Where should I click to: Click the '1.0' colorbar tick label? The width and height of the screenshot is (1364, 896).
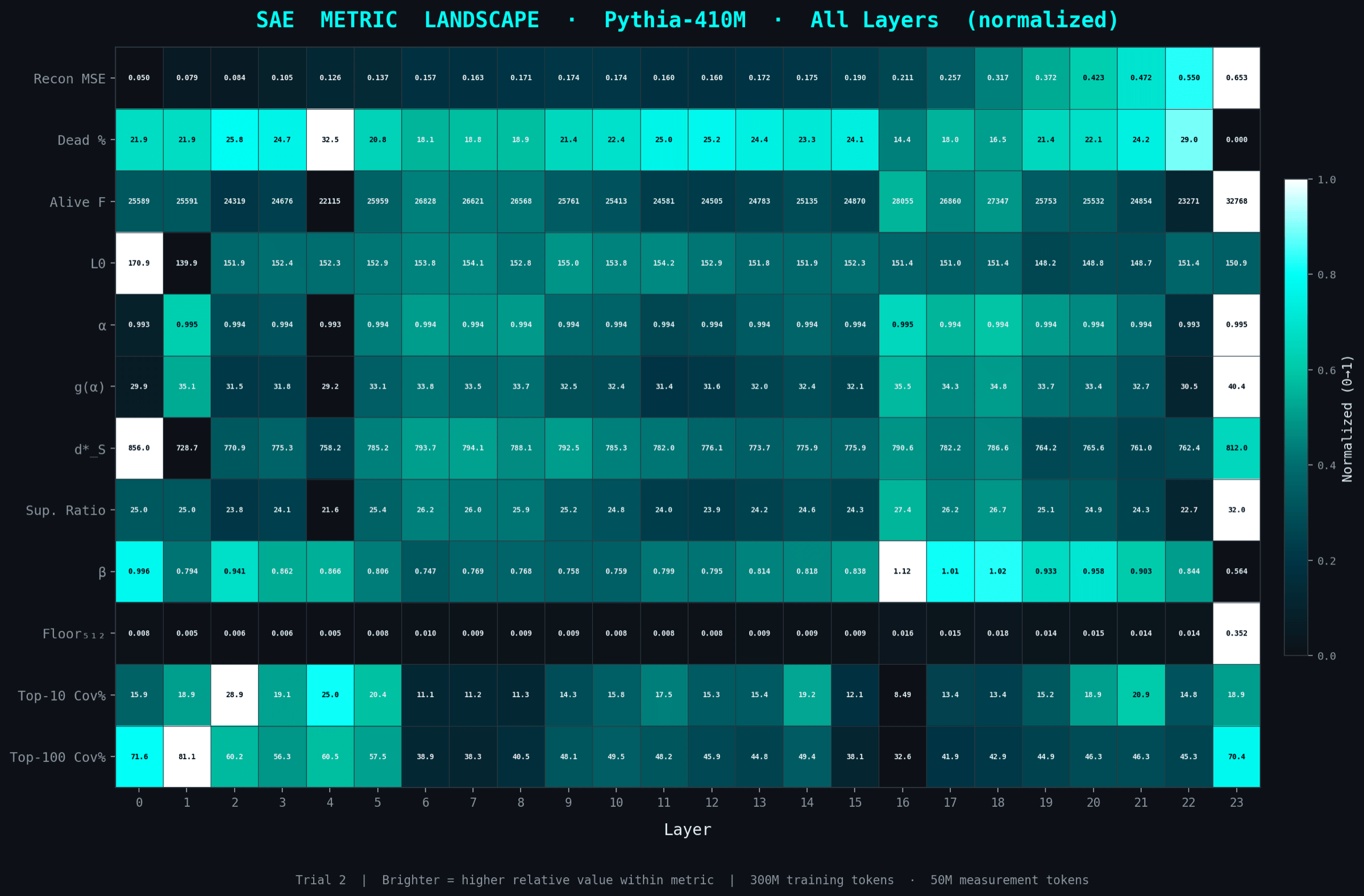1326,180
